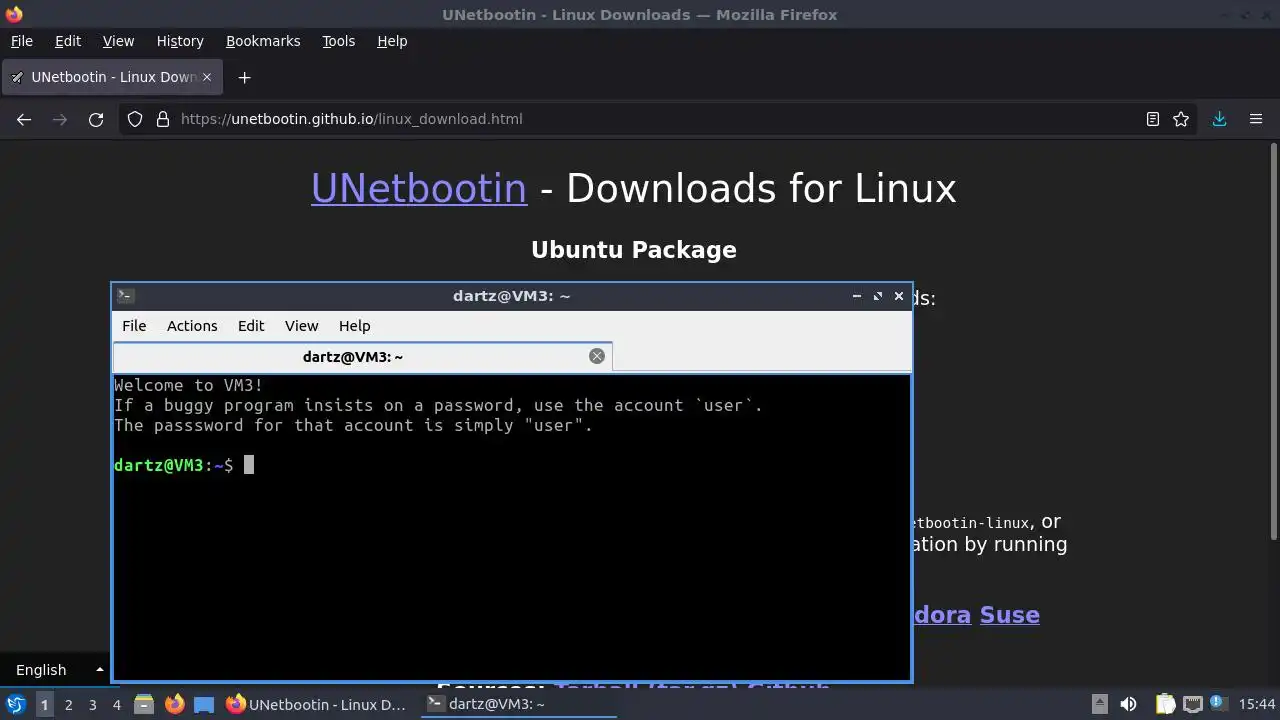The height and width of the screenshot is (720, 1280).
Task: Go back with Firefox back arrow
Action: pos(24,119)
